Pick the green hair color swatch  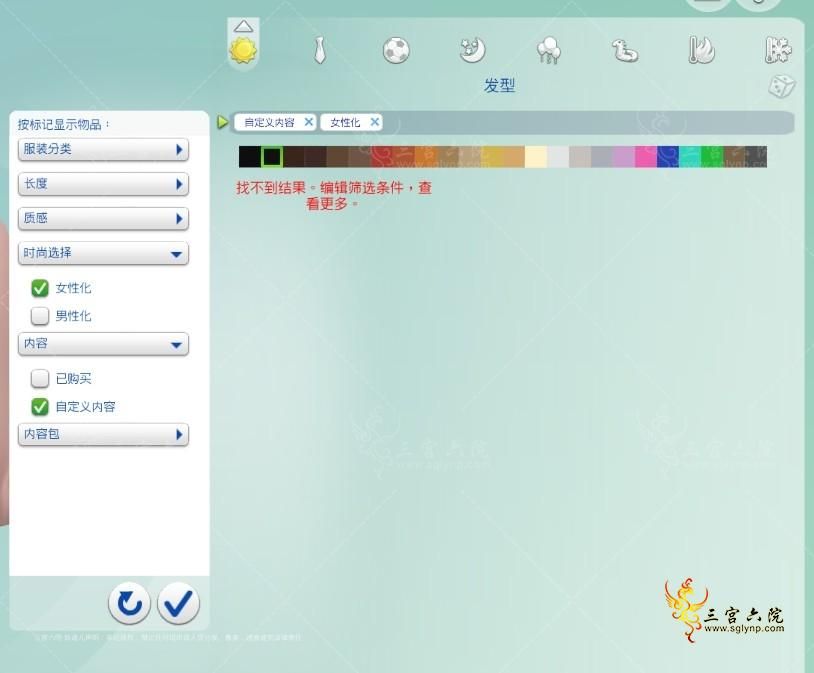pos(712,157)
